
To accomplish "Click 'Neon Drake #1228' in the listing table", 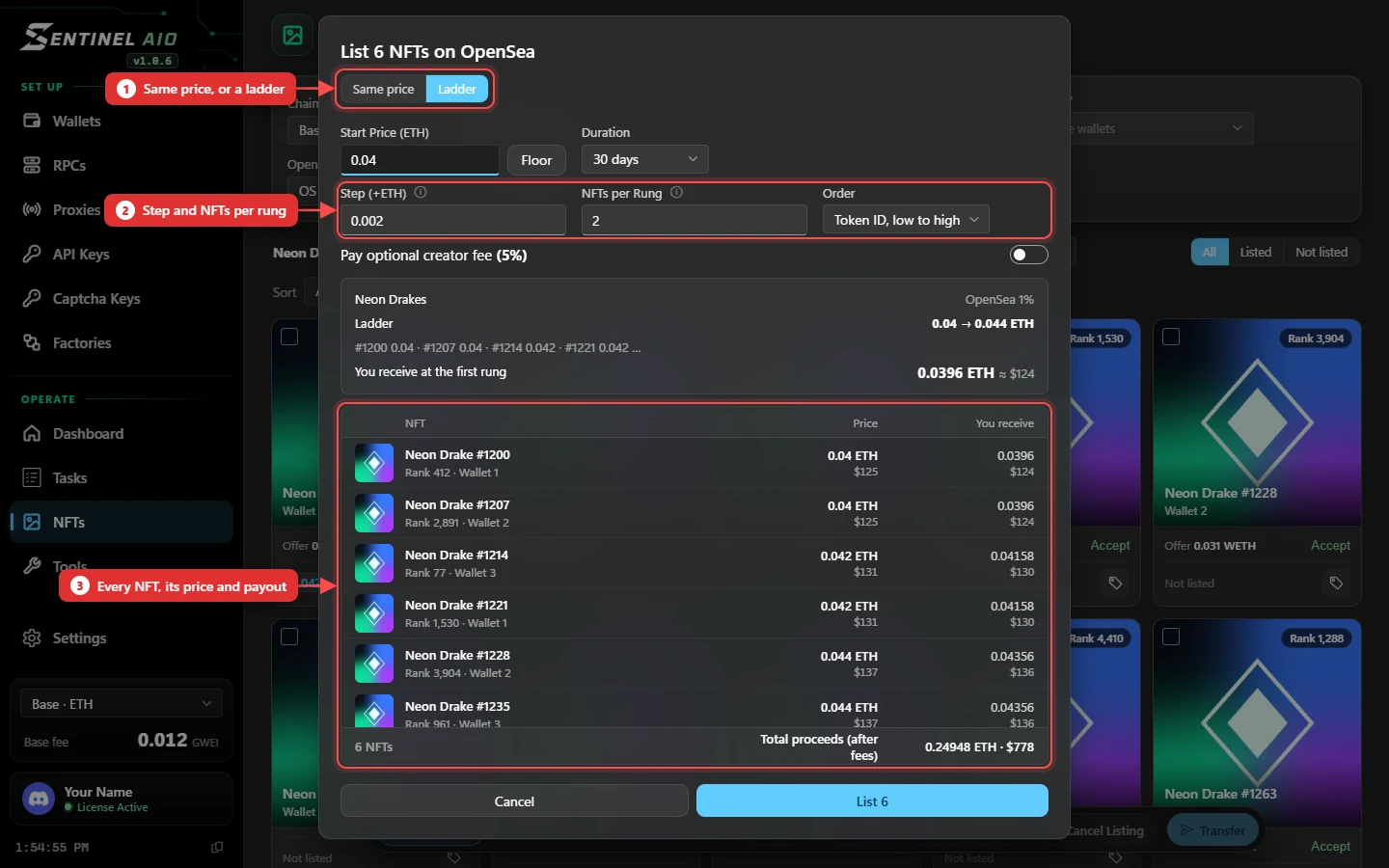I will [457, 655].
